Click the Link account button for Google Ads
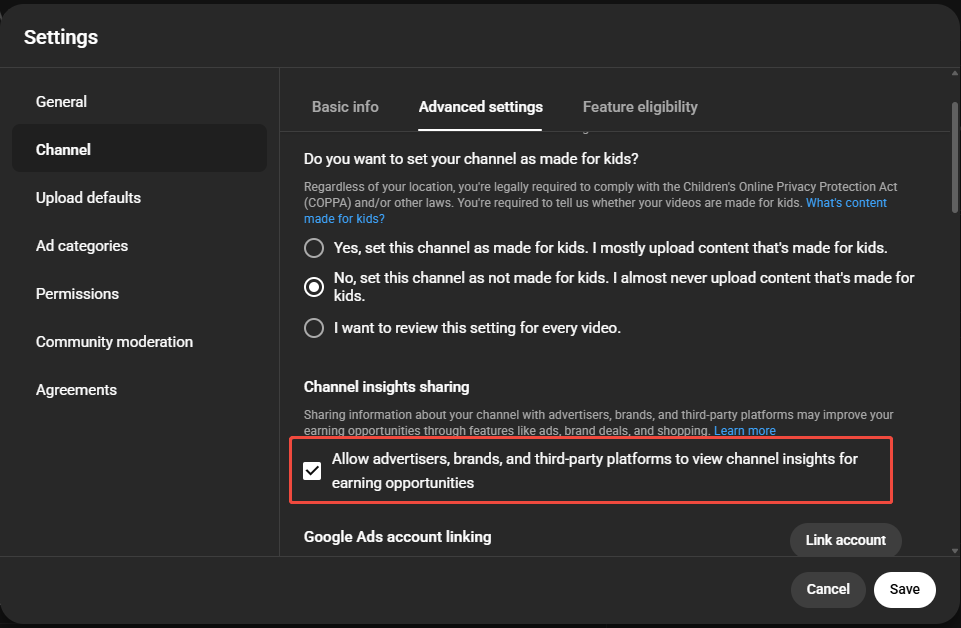961x628 pixels. click(x=845, y=540)
